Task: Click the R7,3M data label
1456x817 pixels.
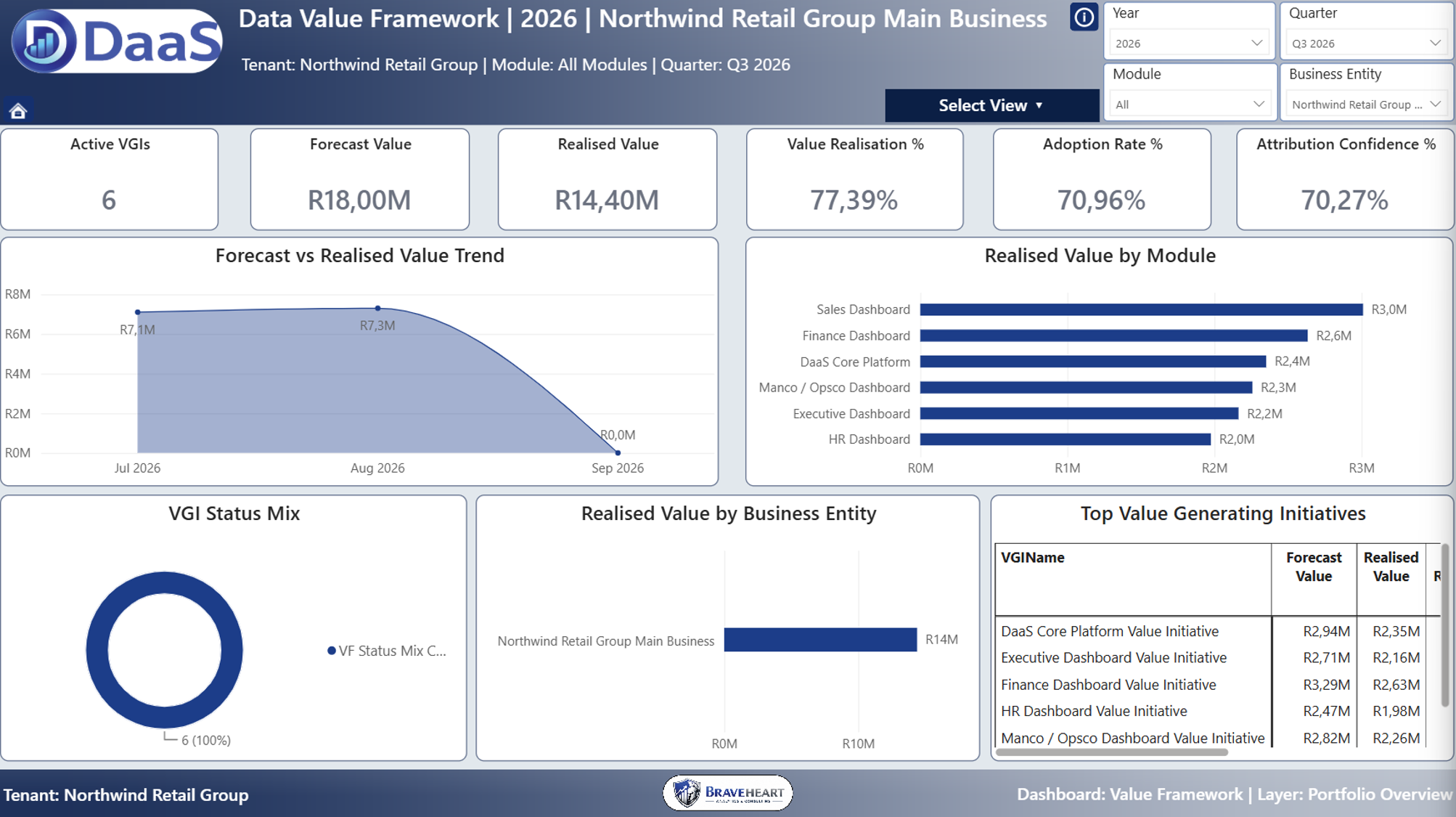Action: 377,325
